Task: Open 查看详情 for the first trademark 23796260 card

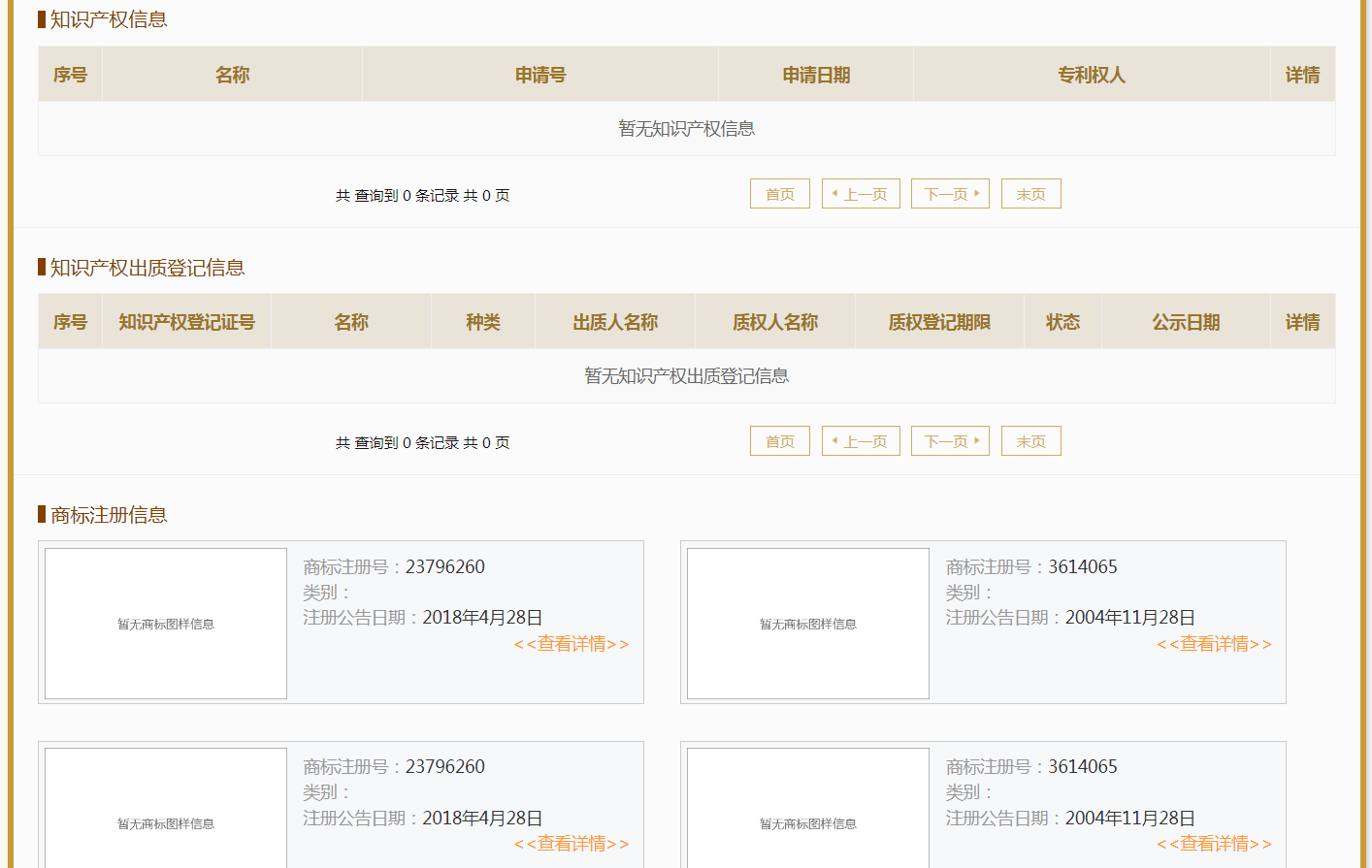Action: point(572,644)
